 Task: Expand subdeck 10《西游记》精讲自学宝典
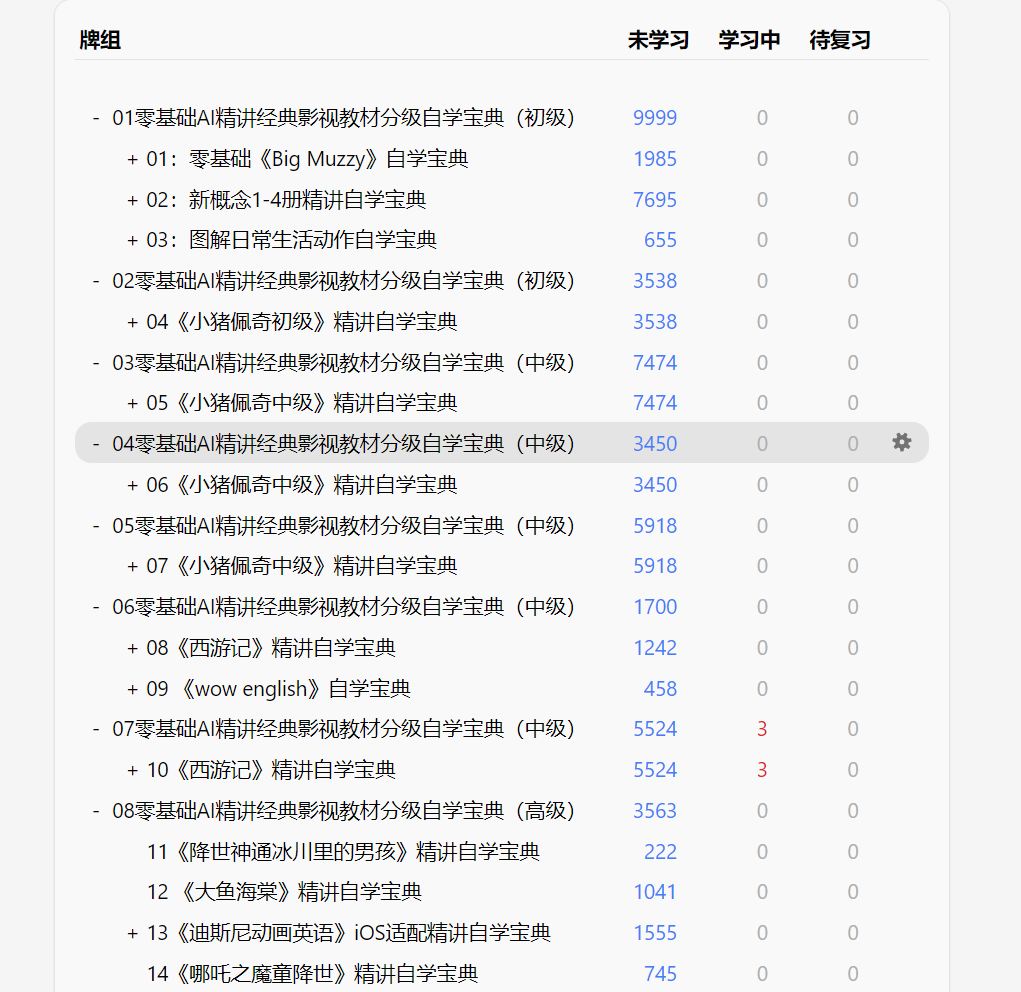[132, 770]
